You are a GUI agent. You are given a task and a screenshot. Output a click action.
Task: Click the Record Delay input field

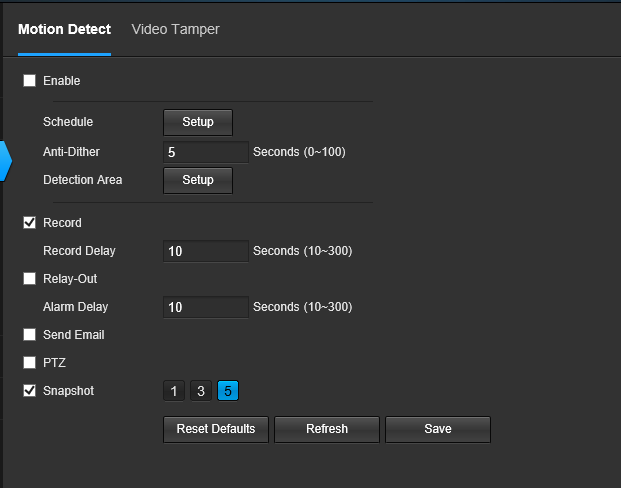pos(206,251)
